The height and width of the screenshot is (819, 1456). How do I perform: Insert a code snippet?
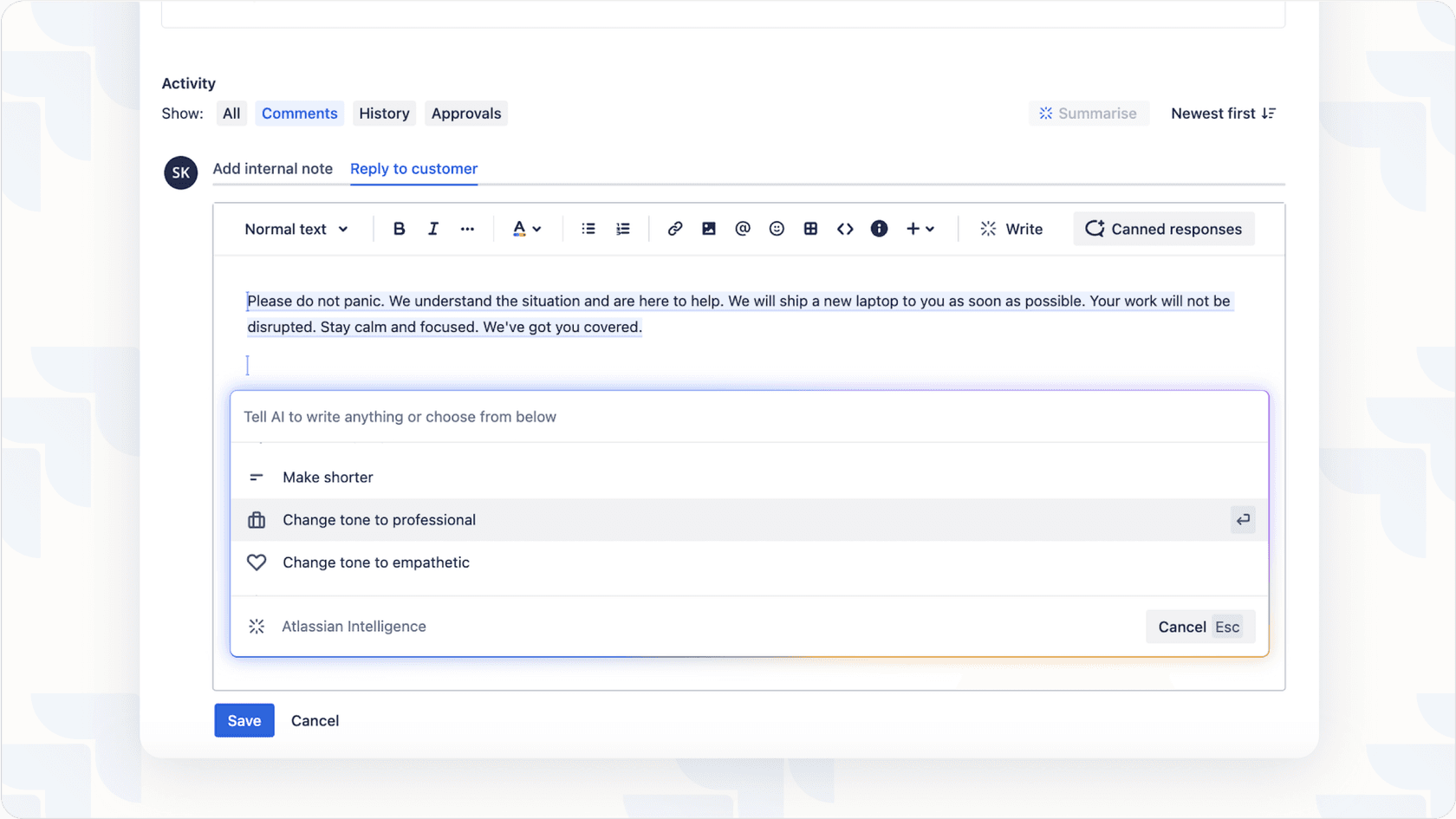click(x=844, y=228)
